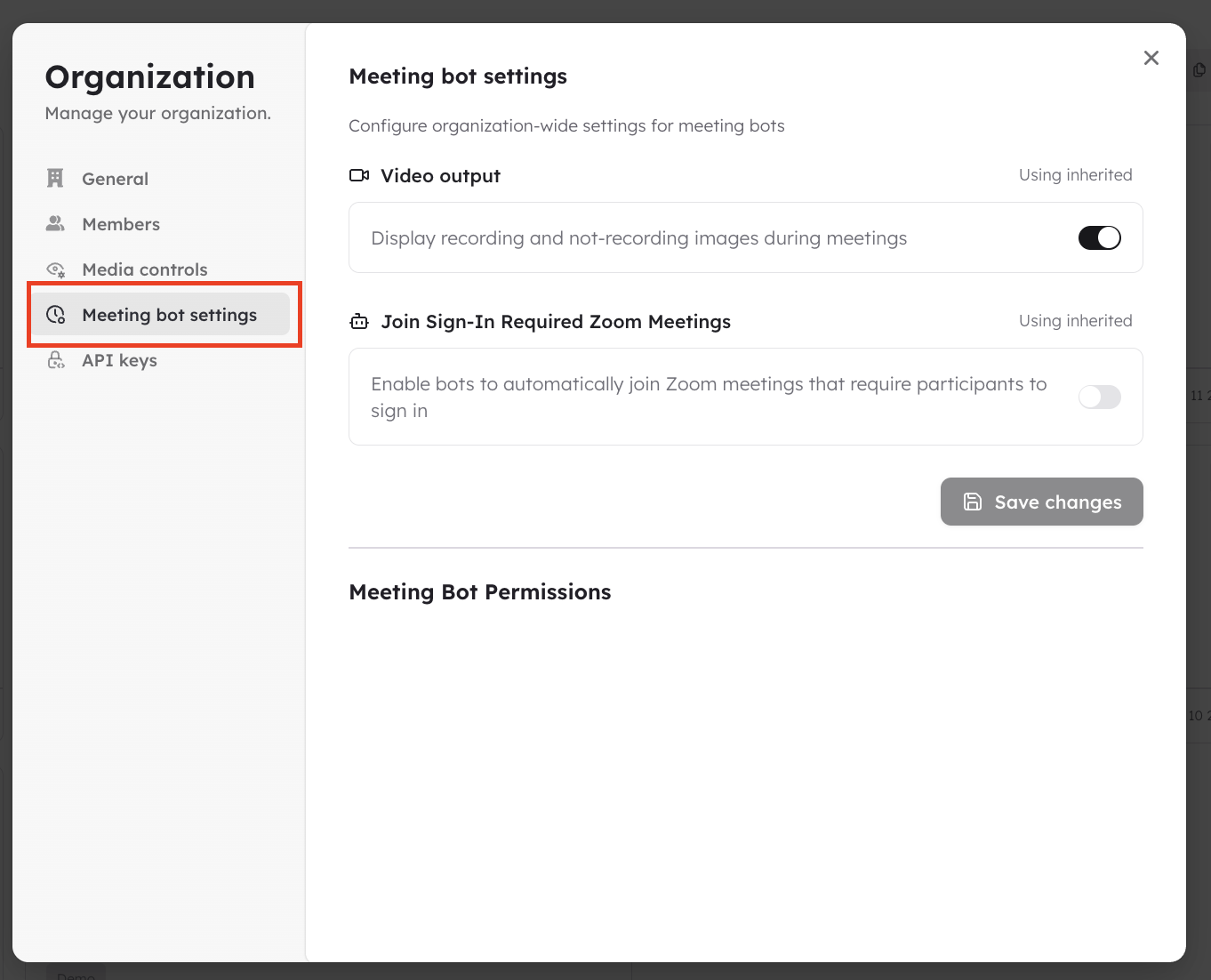Viewport: 1211px width, 980px height.
Task: Disable the display recording images toggle
Action: pos(1099,237)
